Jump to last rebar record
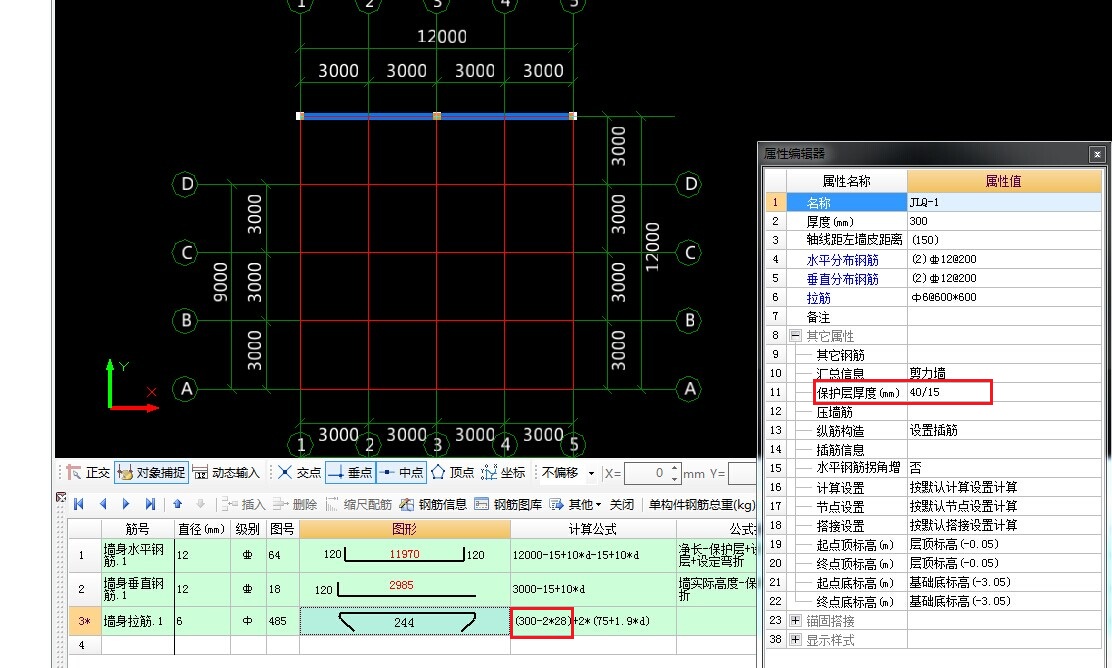The image size is (1112, 668). click(x=150, y=504)
